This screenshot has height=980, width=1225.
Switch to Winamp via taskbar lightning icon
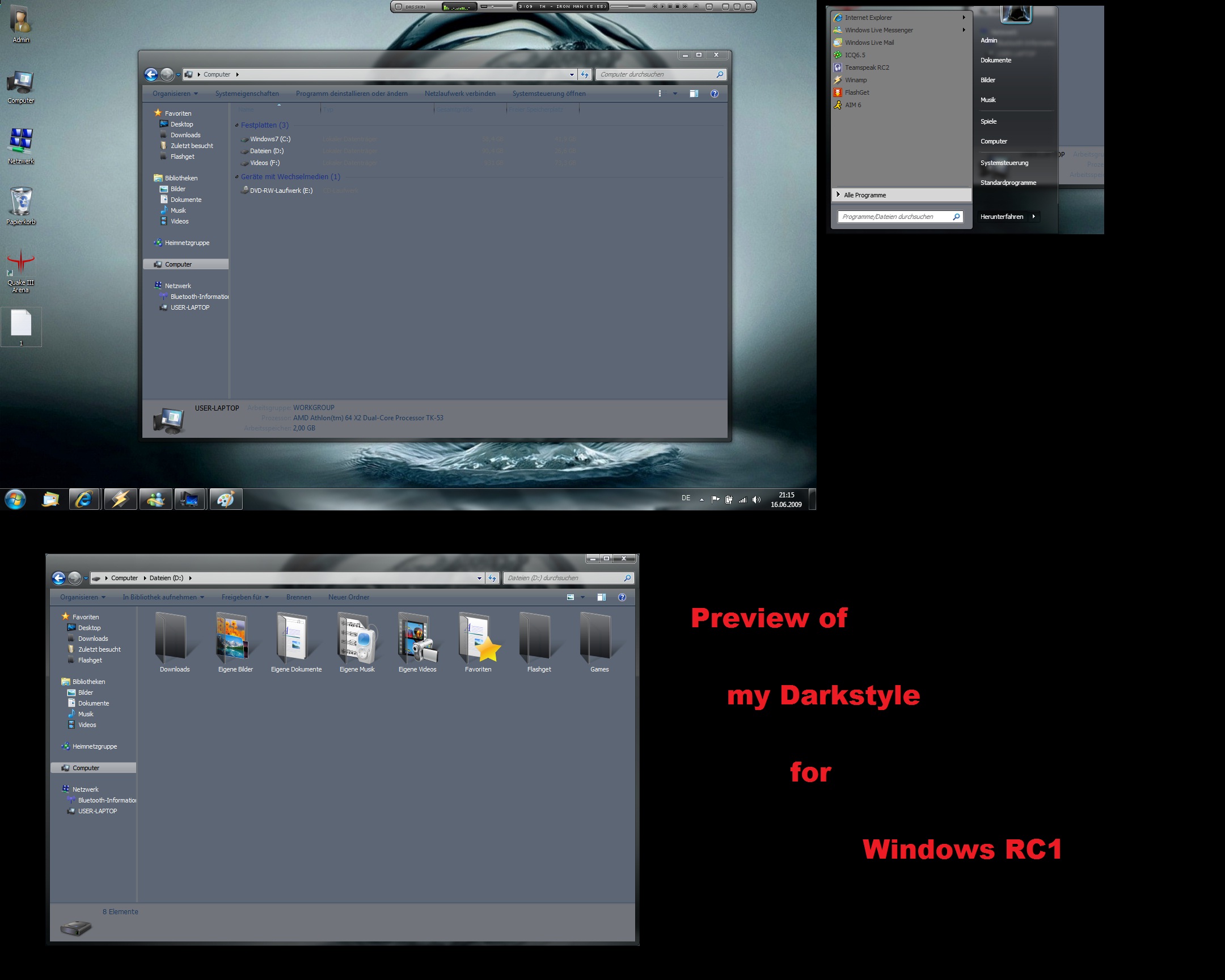pyautogui.click(x=120, y=500)
